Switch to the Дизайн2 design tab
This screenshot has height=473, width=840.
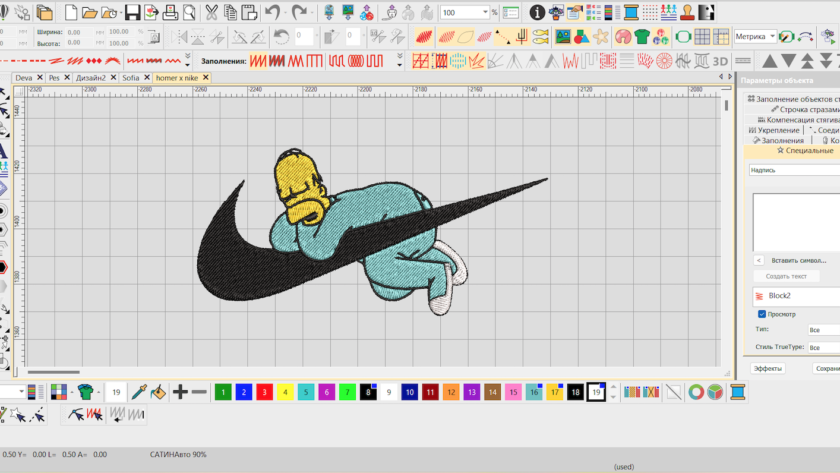point(91,78)
